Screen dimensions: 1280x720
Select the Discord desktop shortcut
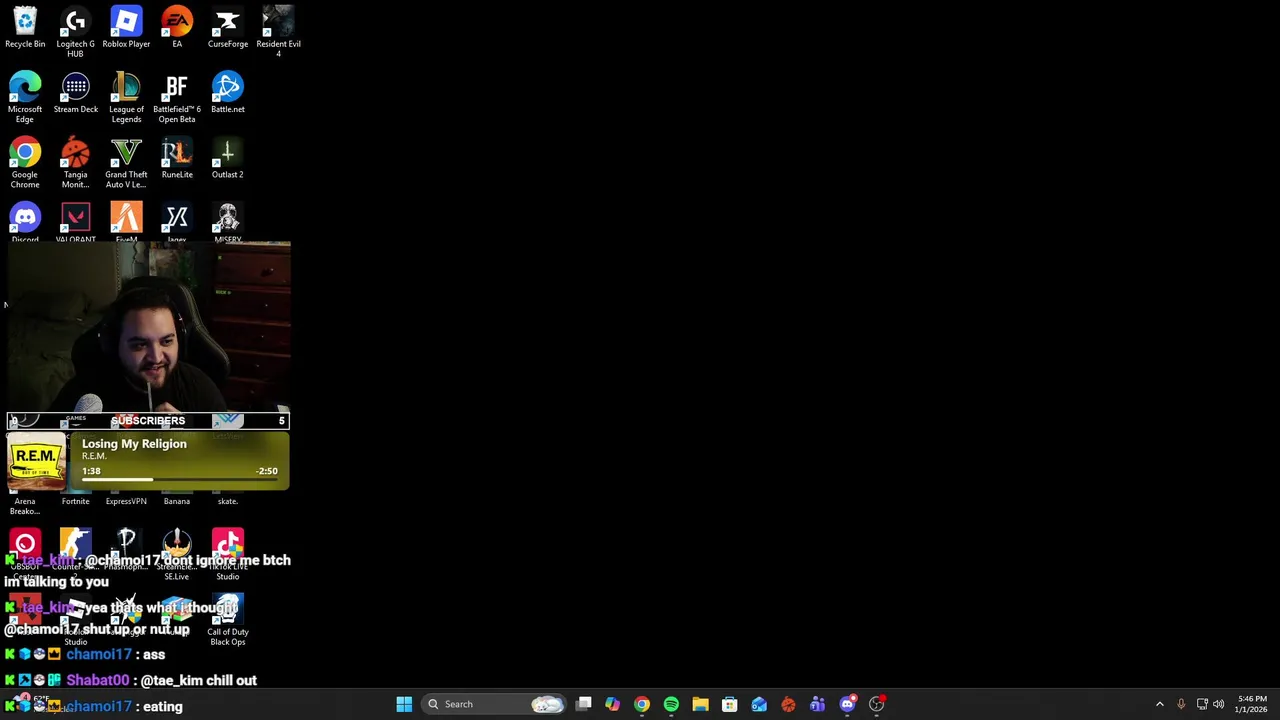pyautogui.click(x=25, y=222)
